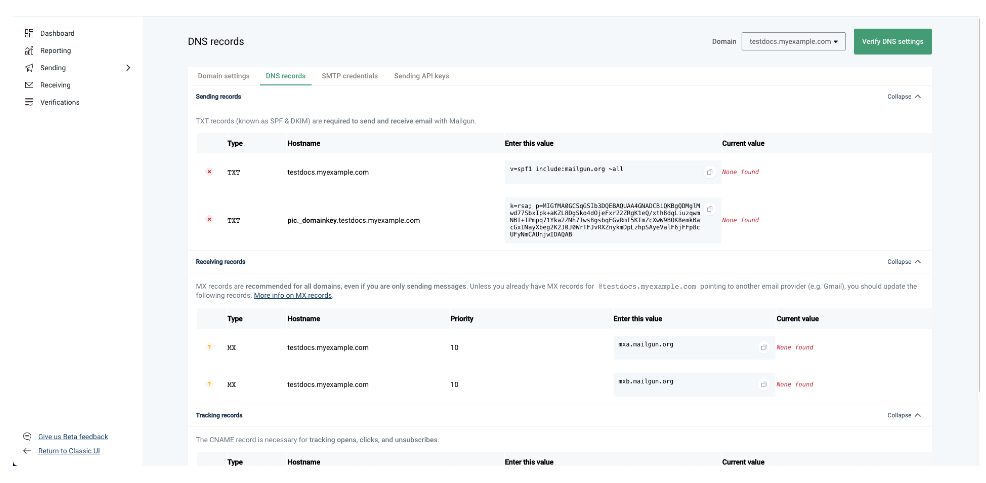Collapse the Tracking records section
The width and height of the screenshot is (986, 483).
[904, 415]
